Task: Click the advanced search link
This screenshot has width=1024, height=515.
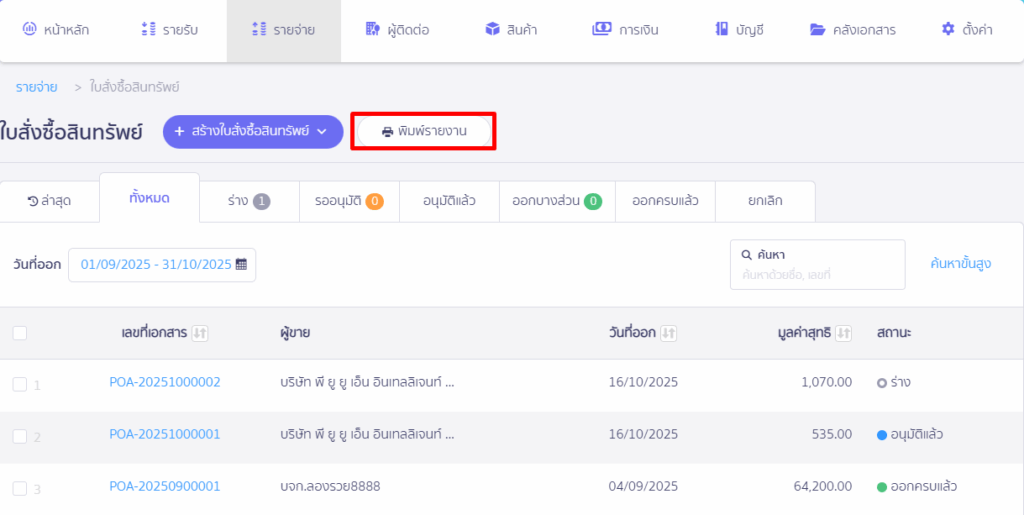Action: [x=960, y=264]
